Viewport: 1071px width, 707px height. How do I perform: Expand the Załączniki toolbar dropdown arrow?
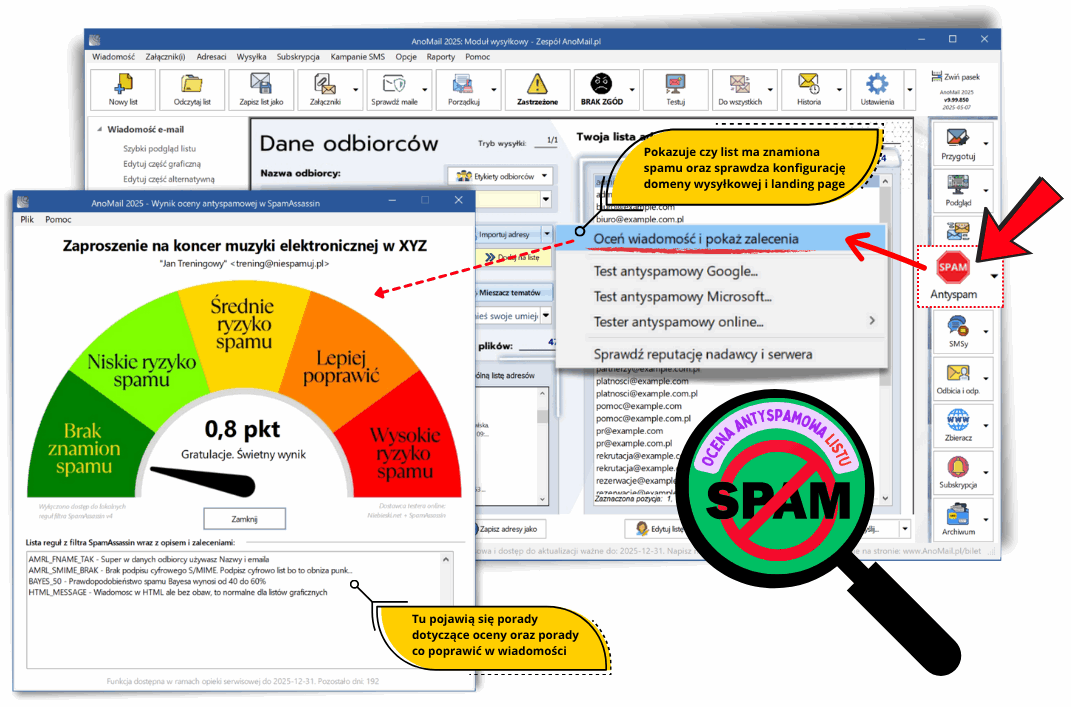click(356, 89)
